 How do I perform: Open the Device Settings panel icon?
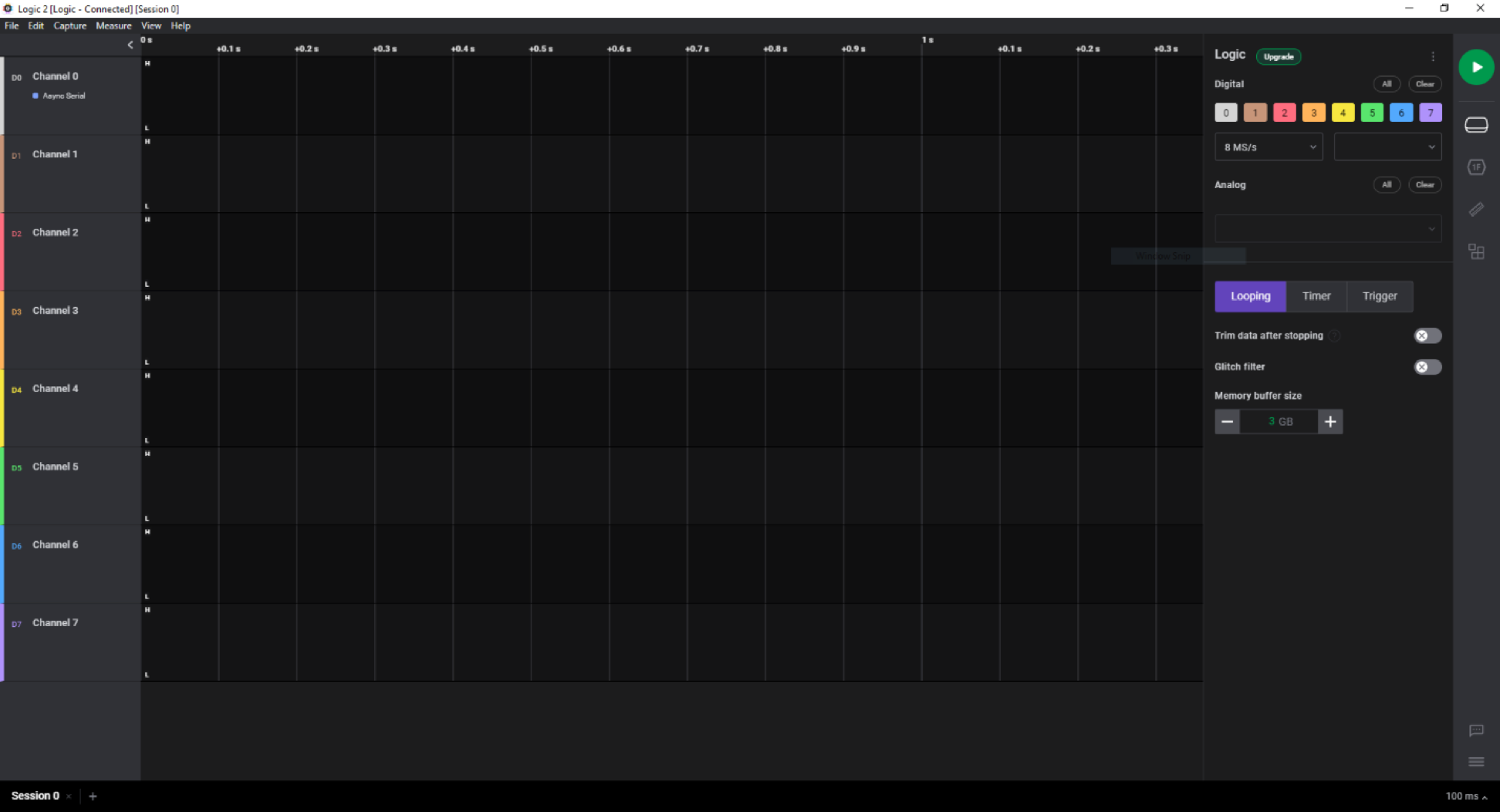tap(1476, 125)
